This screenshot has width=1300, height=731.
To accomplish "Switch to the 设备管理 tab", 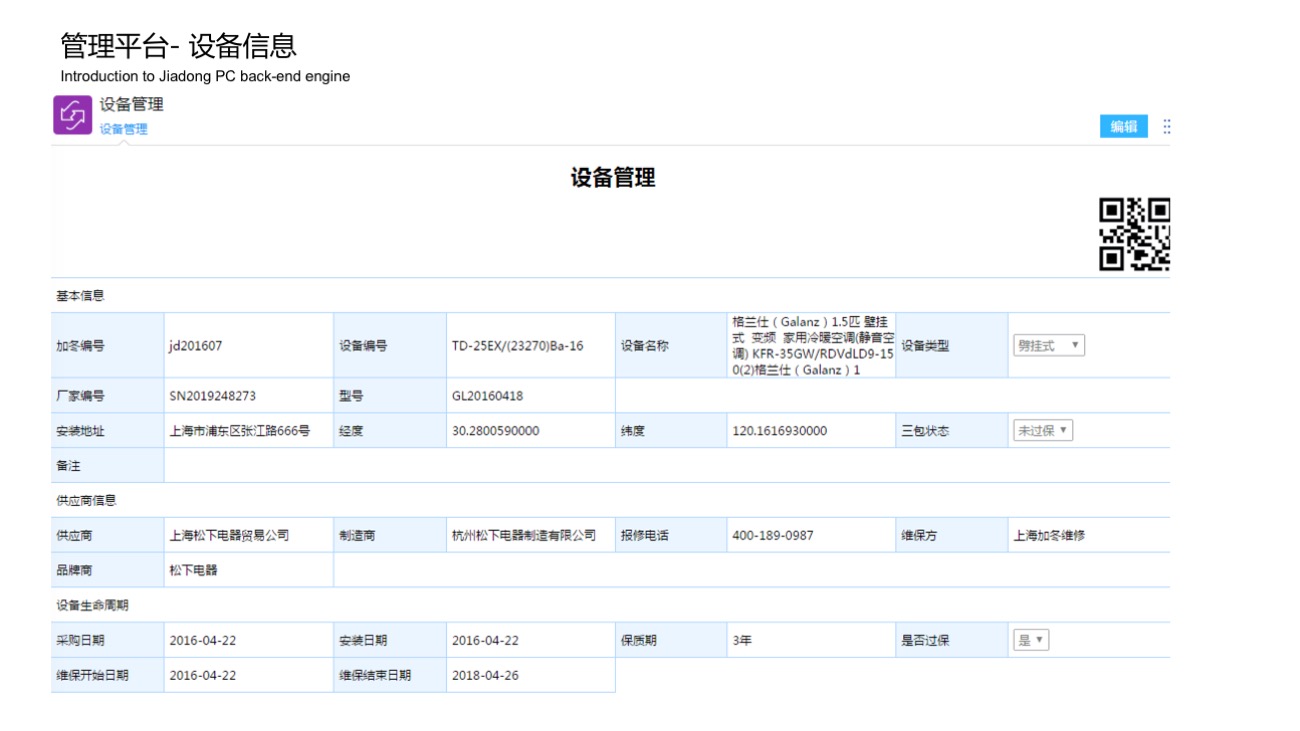I will tap(123, 129).
